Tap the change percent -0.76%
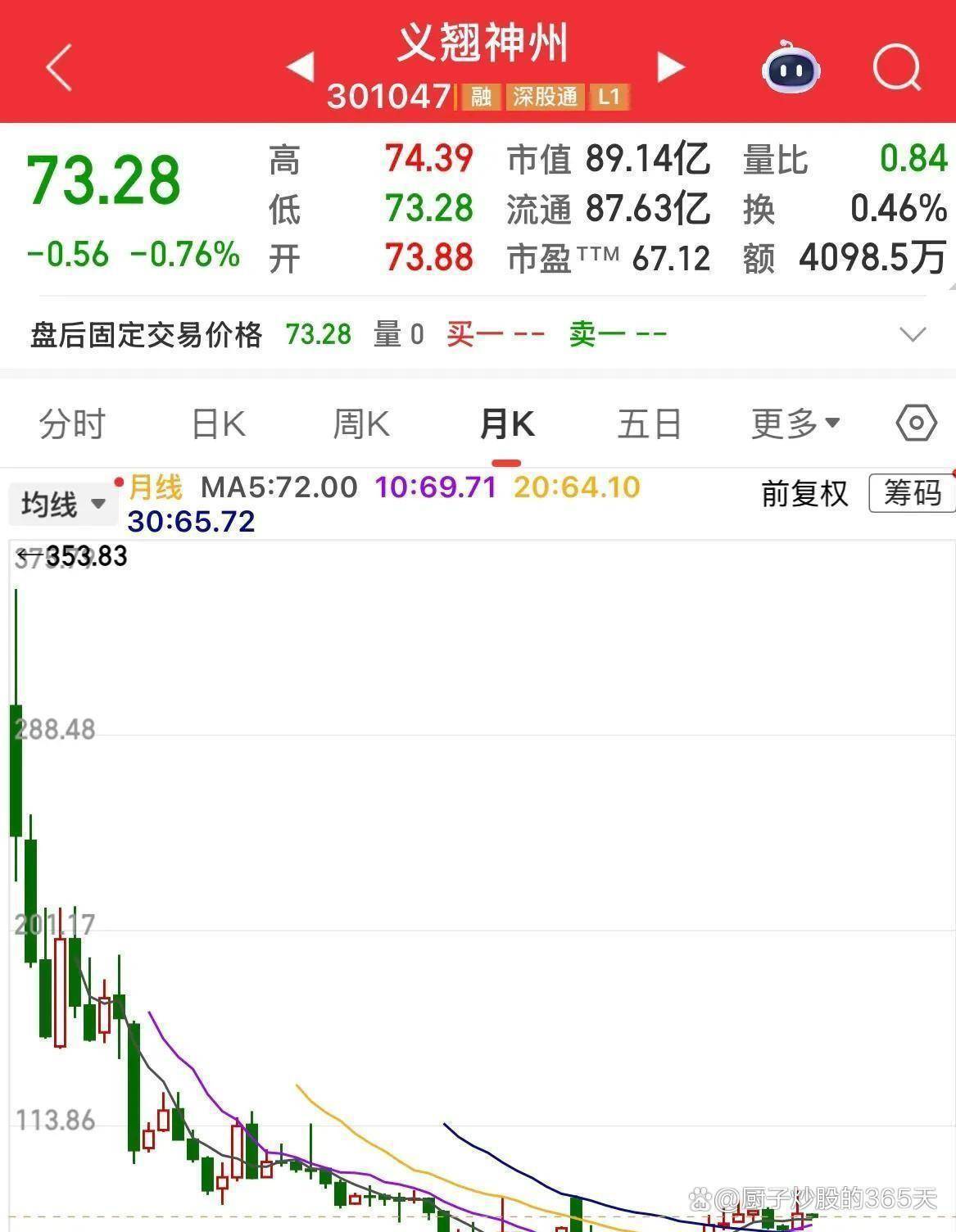 [x=185, y=255]
